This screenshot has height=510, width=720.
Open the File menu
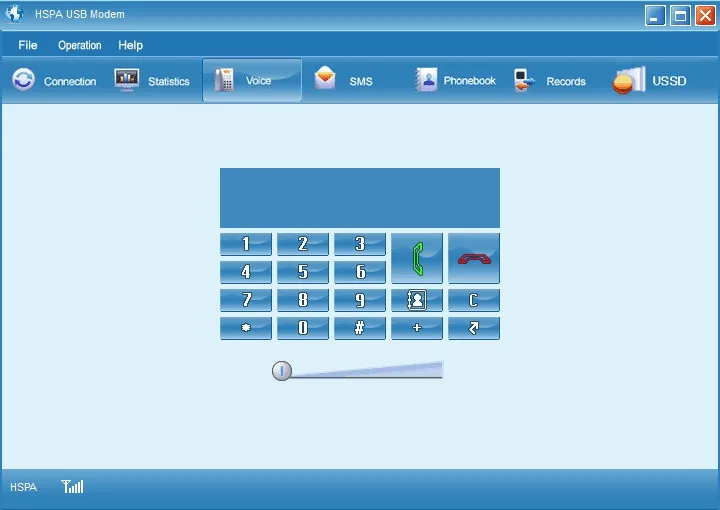(x=28, y=45)
